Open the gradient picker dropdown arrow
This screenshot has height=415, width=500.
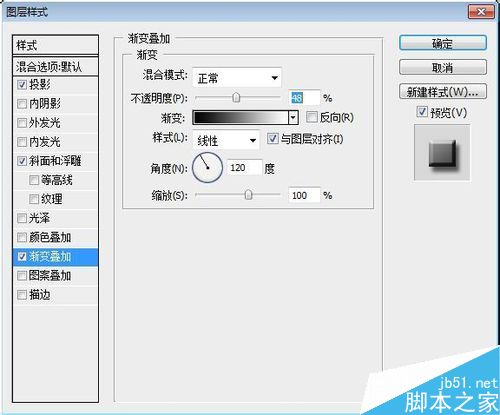tap(293, 117)
